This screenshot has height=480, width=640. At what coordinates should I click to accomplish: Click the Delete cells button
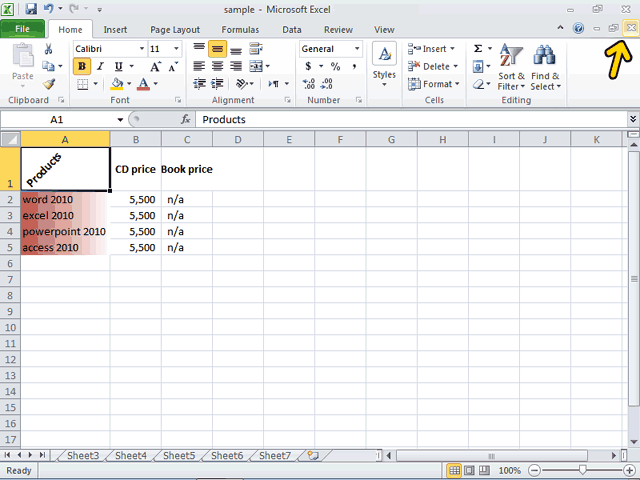point(433,66)
